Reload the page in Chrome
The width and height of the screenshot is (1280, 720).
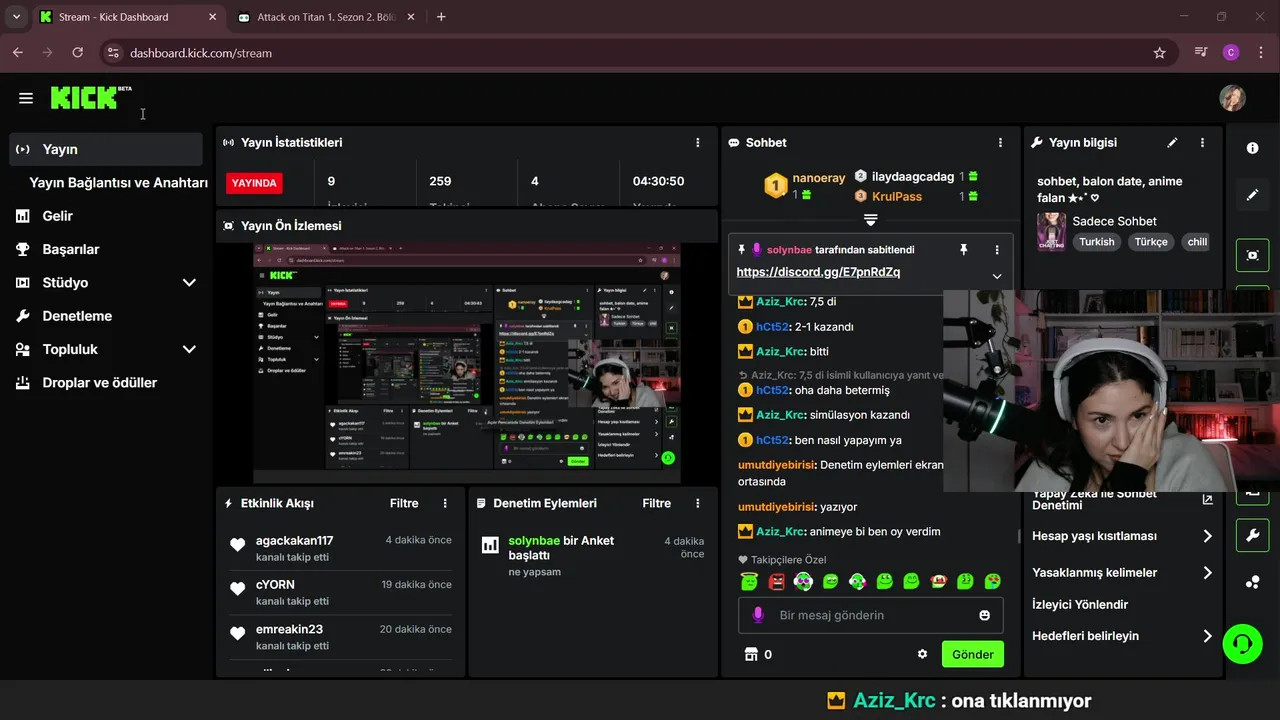tap(78, 53)
